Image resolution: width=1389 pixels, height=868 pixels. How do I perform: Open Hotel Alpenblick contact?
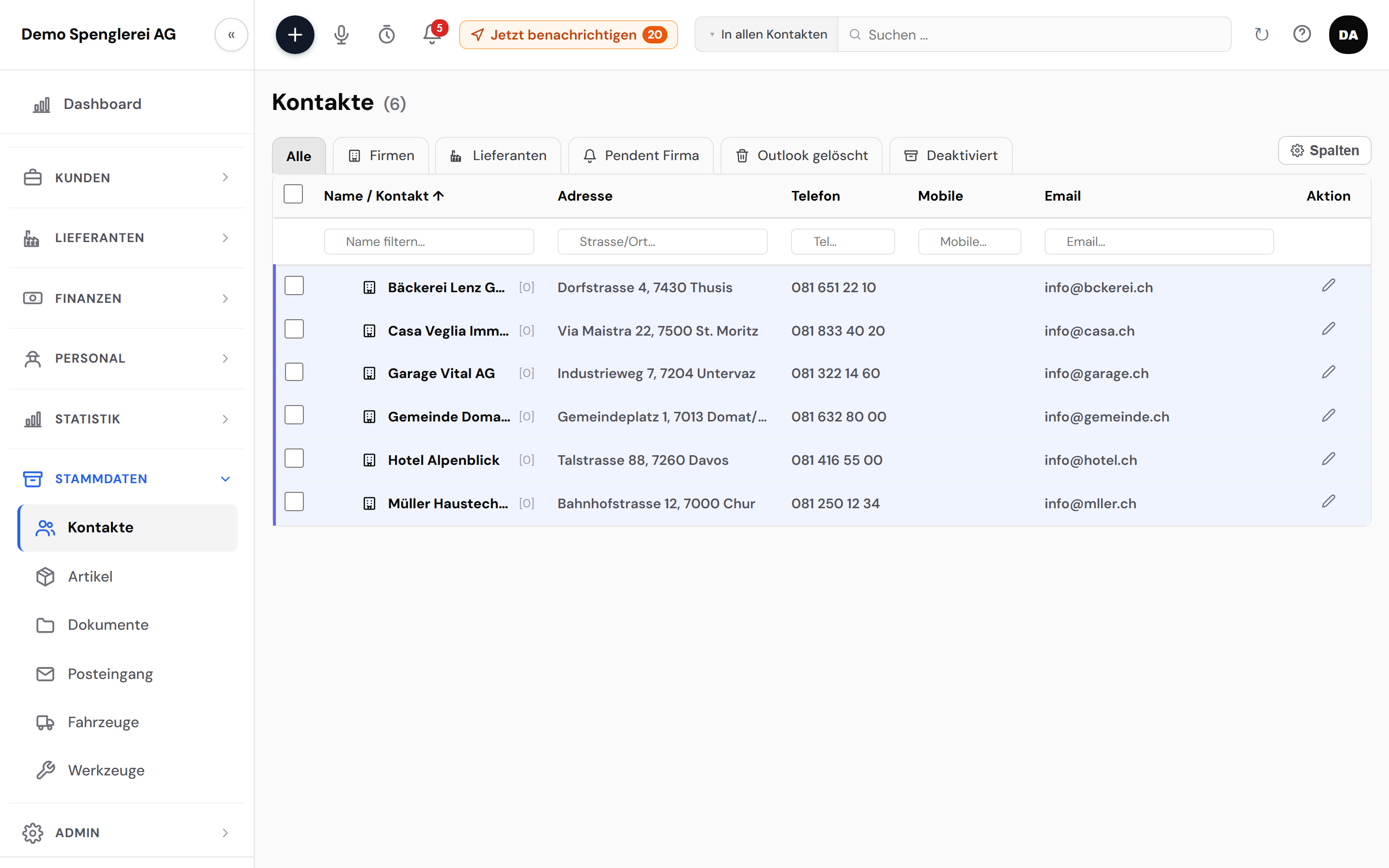pos(443,461)
